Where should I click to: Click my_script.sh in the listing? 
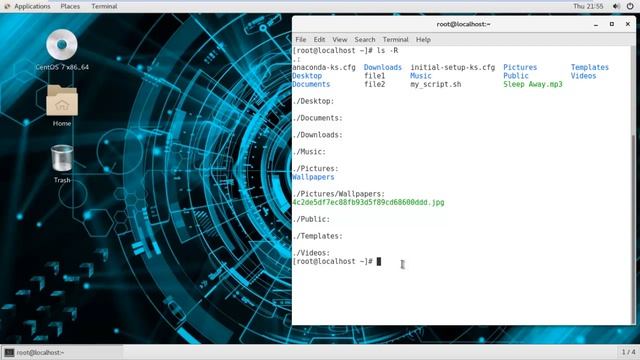[436, 84]
